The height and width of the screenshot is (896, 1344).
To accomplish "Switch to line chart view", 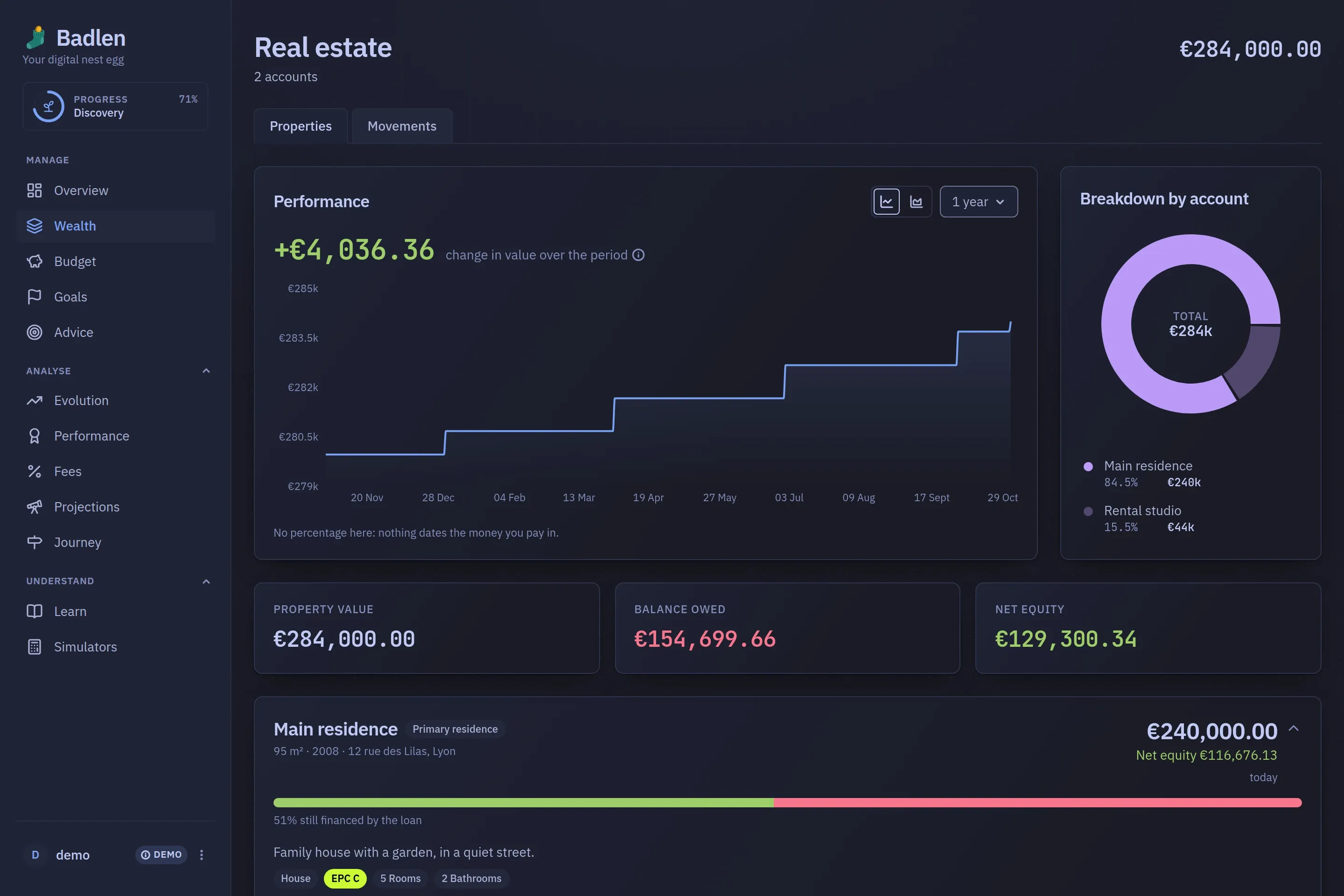I will click(x=886, y=202).
